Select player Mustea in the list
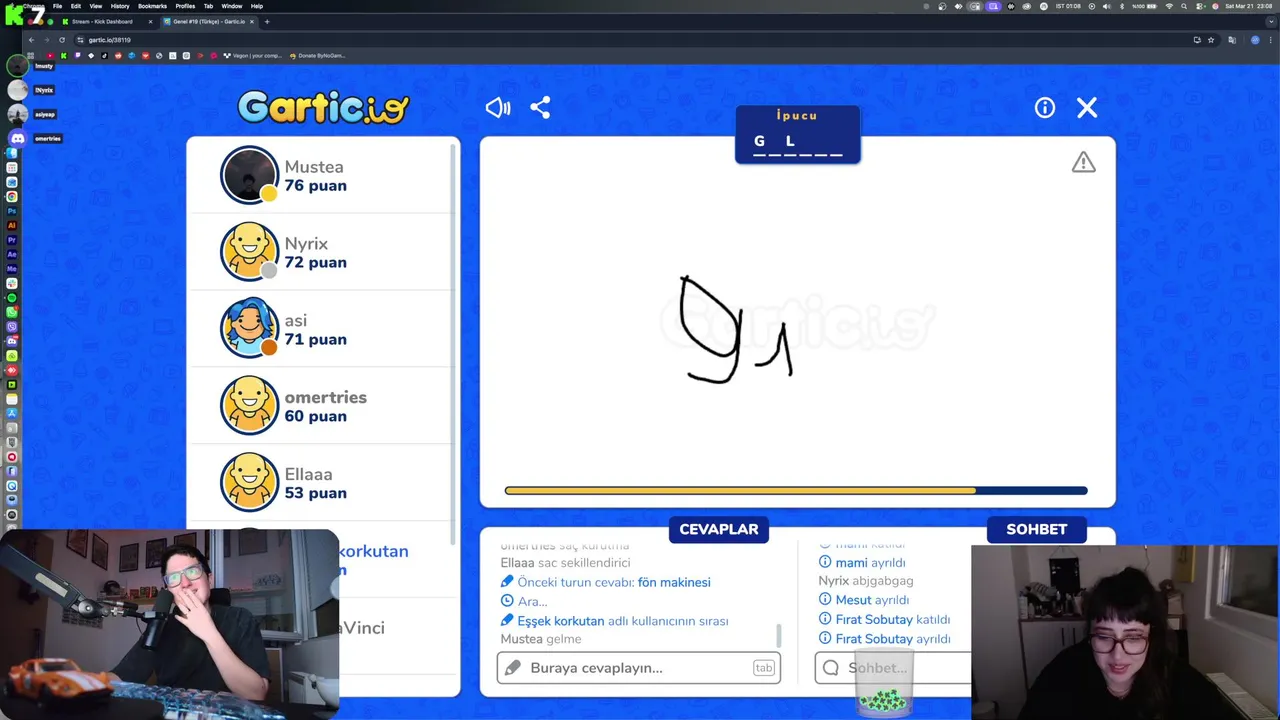The image size is (1280, 720). click(x=322, y=175)
